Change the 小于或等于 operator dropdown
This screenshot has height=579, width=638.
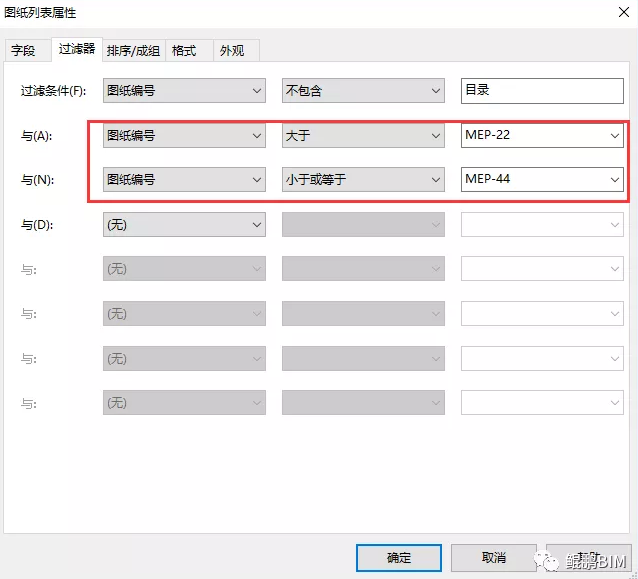pyautogui.click(x=363, y=180)
